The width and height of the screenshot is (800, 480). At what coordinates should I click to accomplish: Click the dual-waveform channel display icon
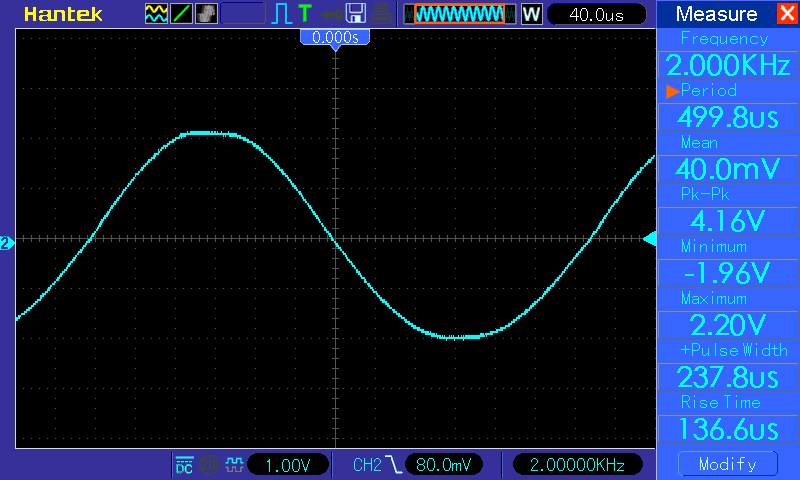[x=156, y=14]
